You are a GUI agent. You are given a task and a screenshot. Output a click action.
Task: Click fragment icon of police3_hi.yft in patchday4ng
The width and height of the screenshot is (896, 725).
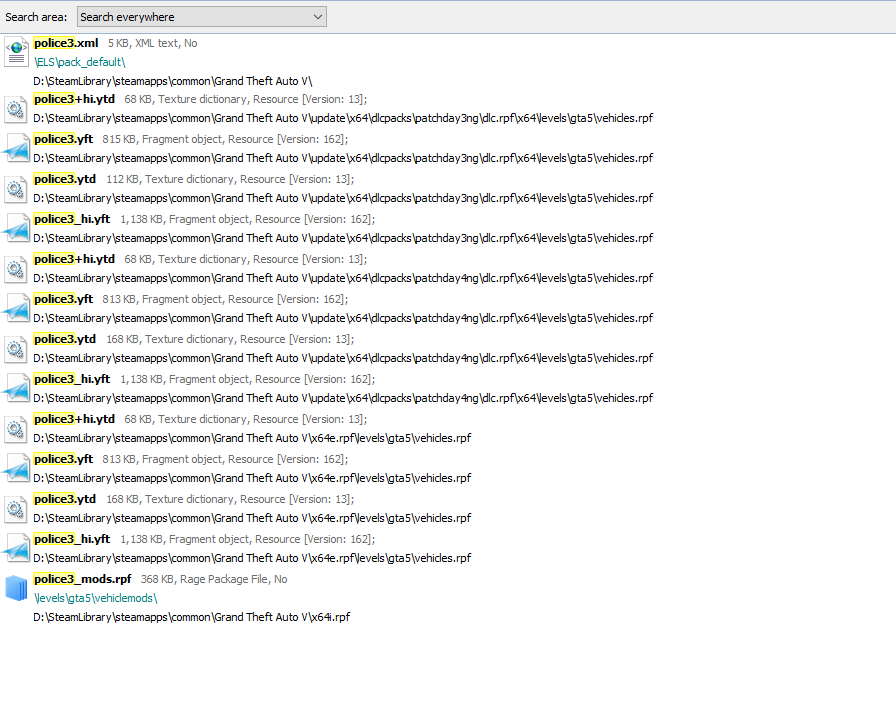[x=16, y=388]
